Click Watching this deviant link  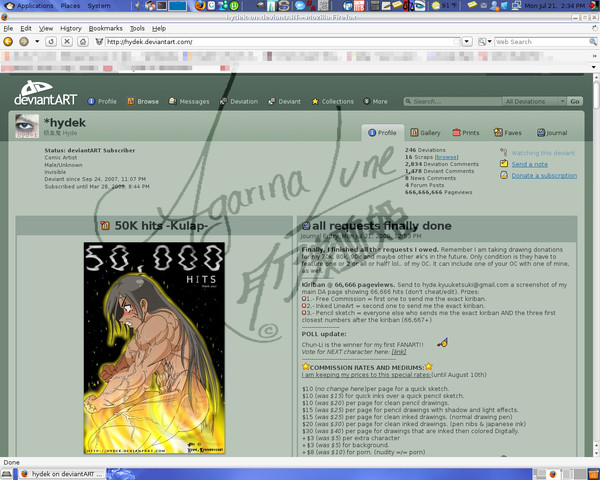click(x=543, y=153)
